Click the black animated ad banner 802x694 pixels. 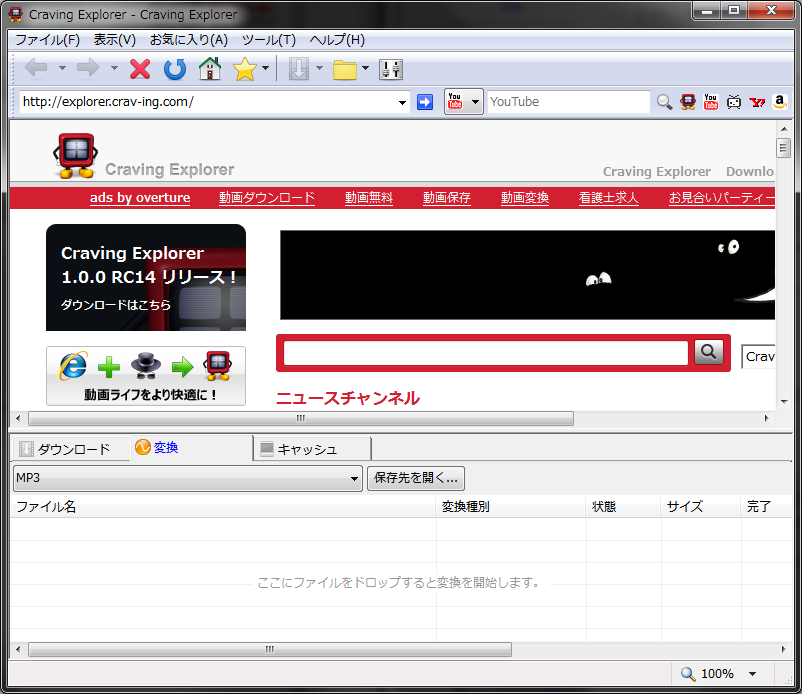tap(527, 275)
